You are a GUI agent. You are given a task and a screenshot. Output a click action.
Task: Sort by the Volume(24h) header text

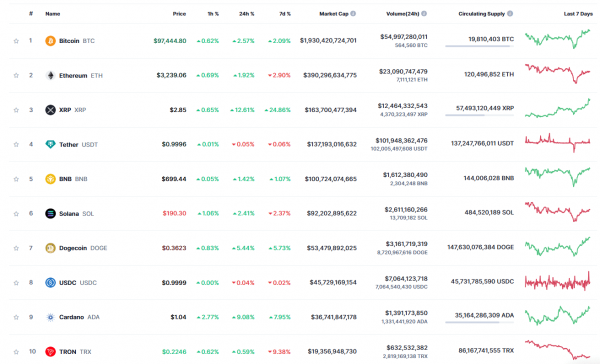coord(403,14)
